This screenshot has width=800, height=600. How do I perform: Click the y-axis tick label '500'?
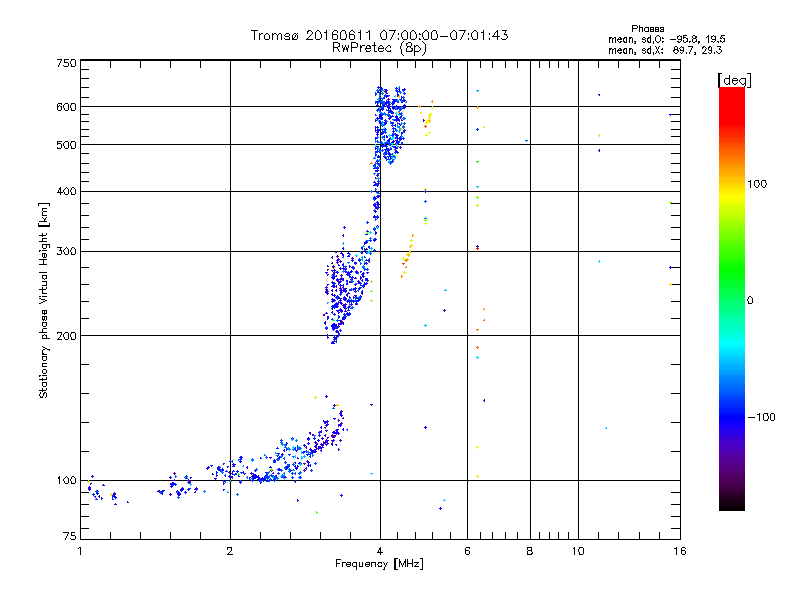pos(66,145)
